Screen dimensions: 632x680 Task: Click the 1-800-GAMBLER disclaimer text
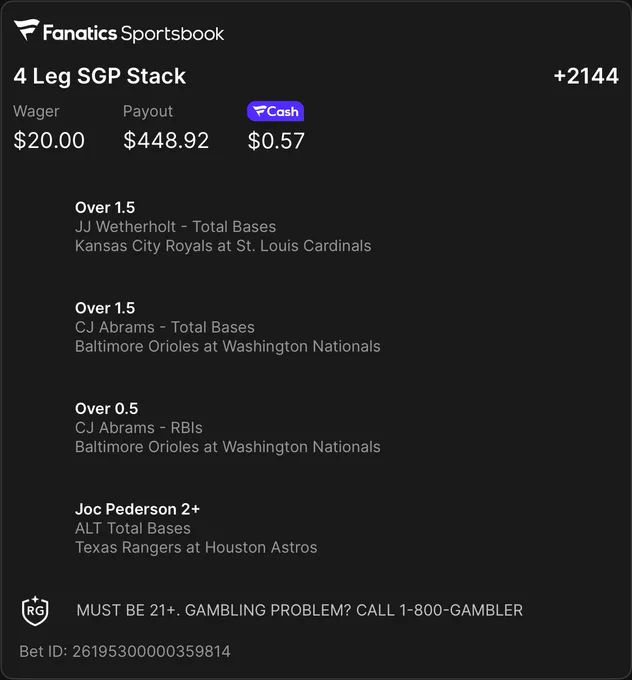click(299, 610)
